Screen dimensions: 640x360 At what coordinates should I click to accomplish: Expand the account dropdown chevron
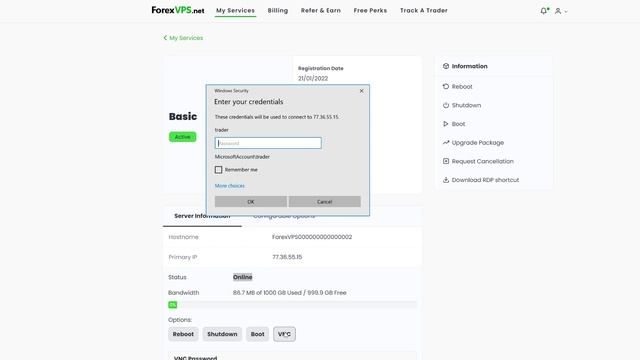click(566, 11)
